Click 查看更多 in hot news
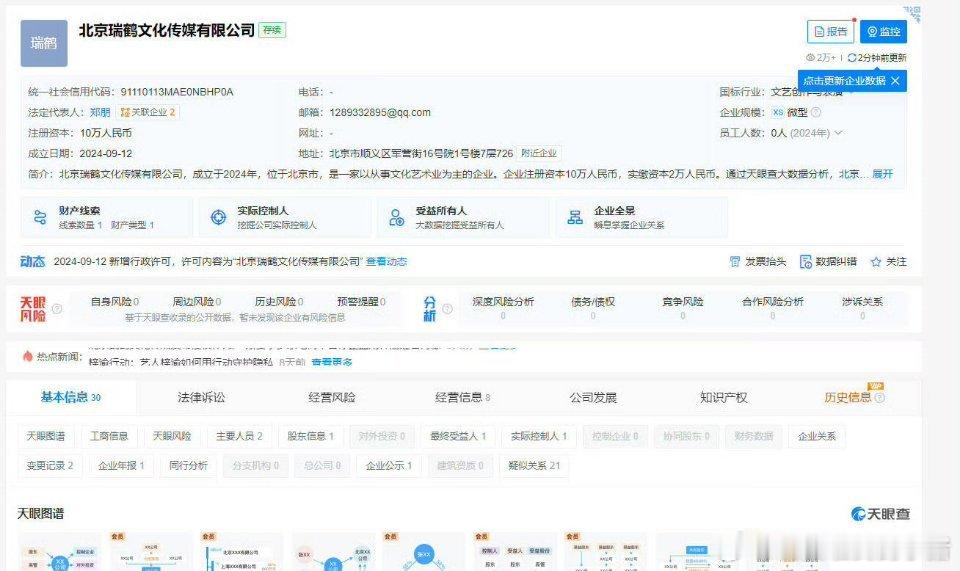960x571 pixels. tap(332, 362)
